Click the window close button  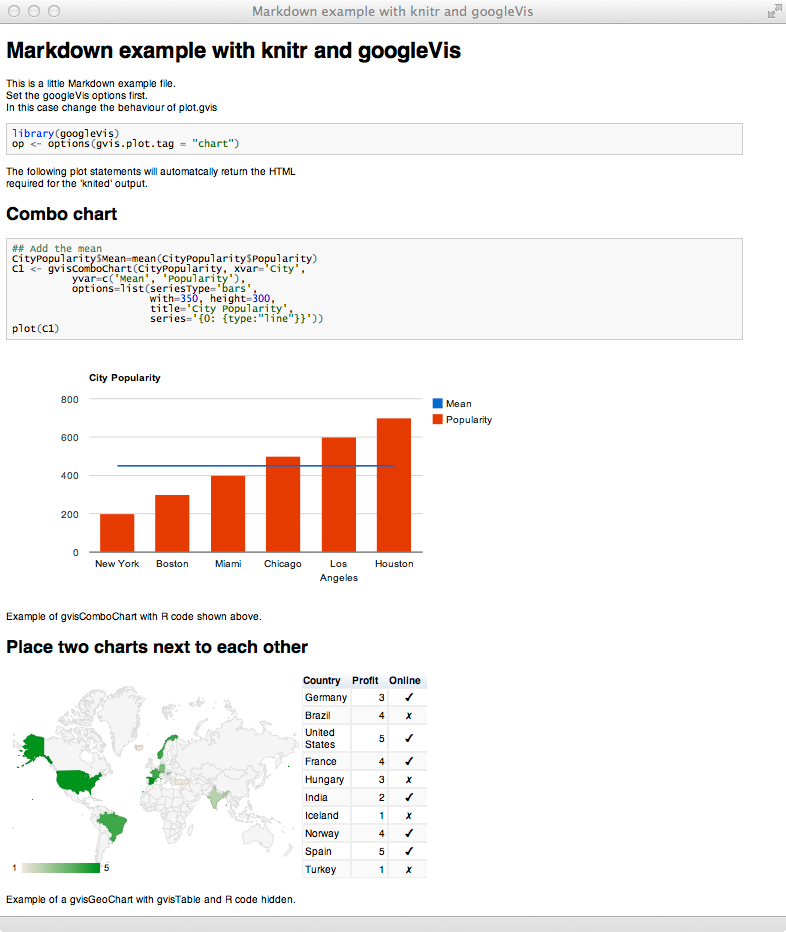tap(14, 11)
